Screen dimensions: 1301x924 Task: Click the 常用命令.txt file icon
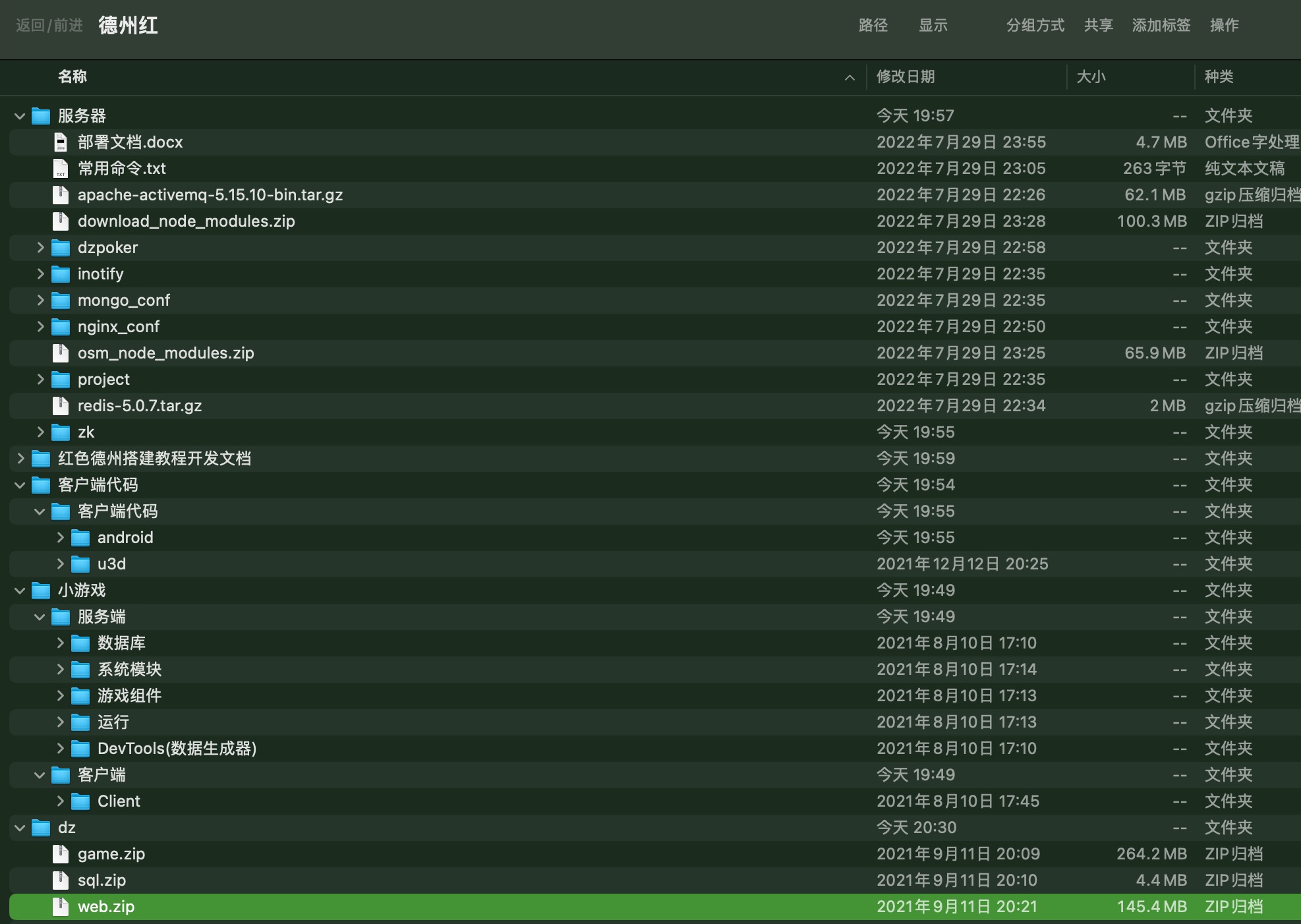pos(61,169)
